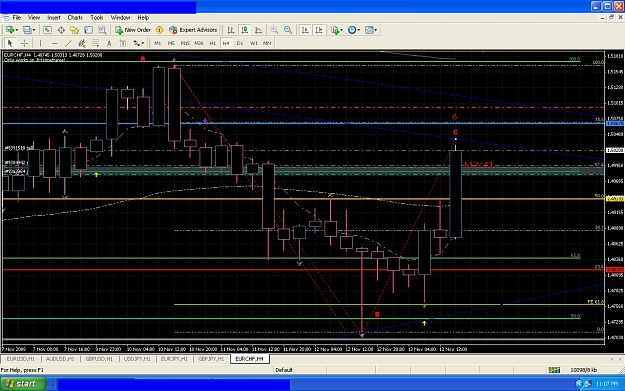This screenshot has width=625, height=391.
Task: Switch to AUDUSD,H1 chart tab
Action: [x=60, y=359]
